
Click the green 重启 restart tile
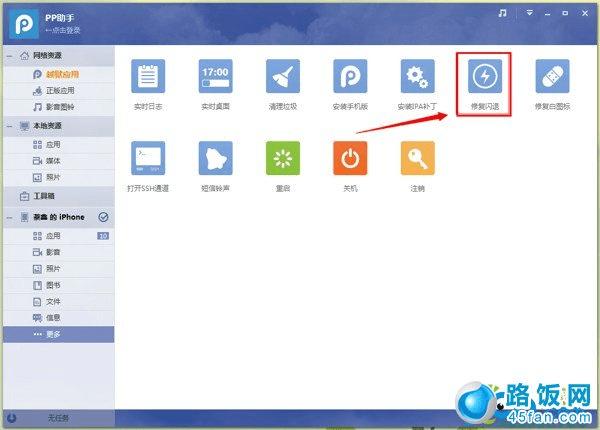[x=283, y=158]
